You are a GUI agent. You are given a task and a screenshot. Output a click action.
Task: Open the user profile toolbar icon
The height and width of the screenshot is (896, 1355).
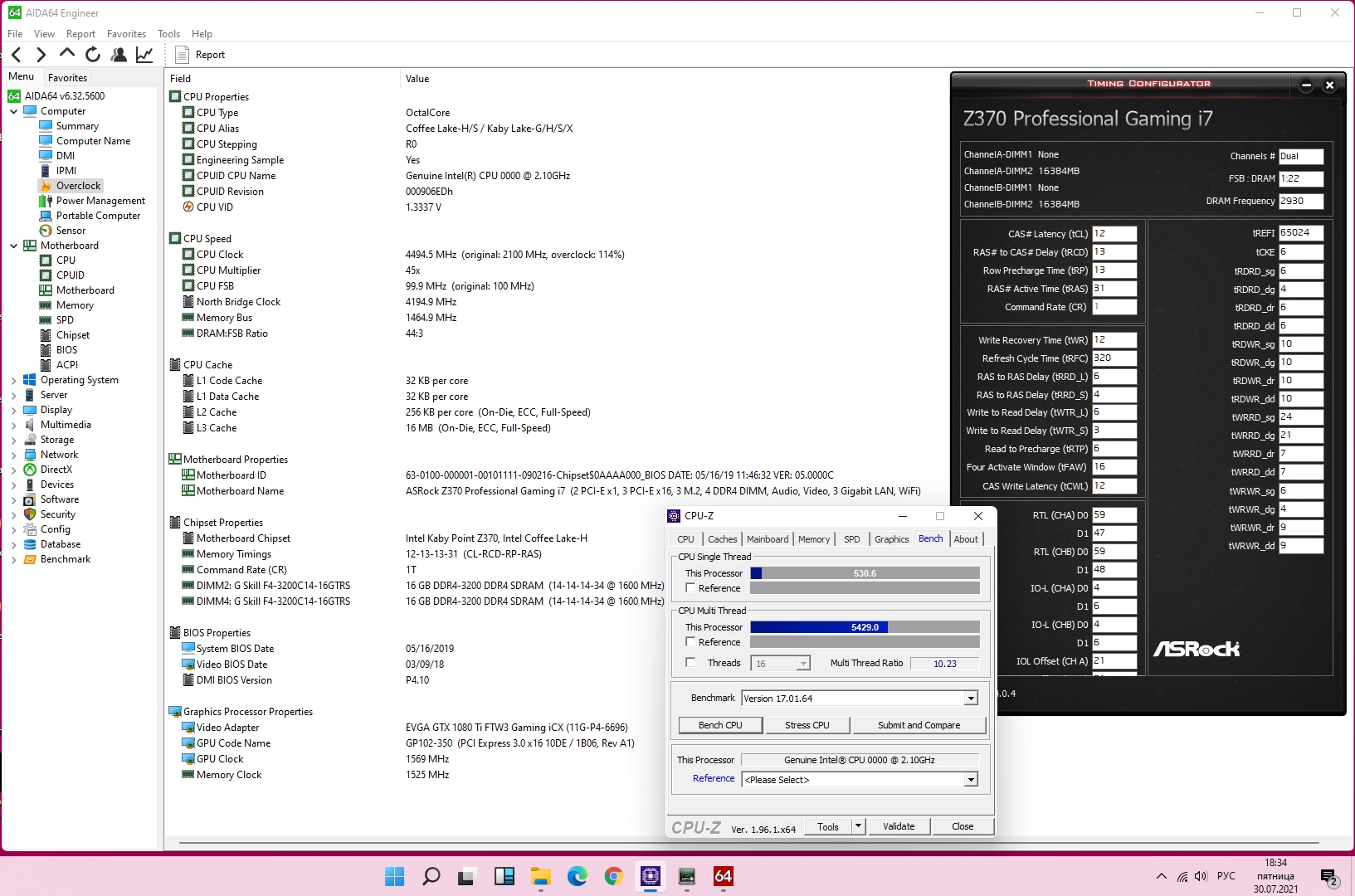click(x=119, y=55)
